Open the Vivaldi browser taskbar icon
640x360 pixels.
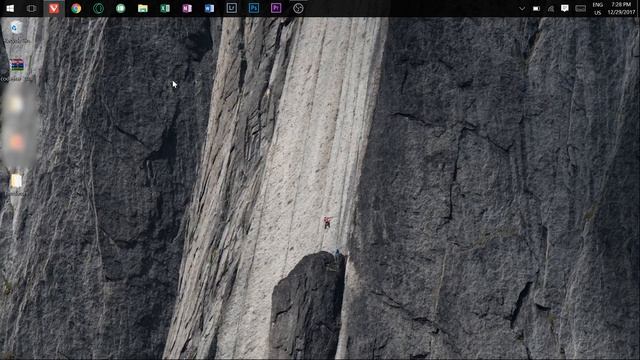tap(54, 8)
